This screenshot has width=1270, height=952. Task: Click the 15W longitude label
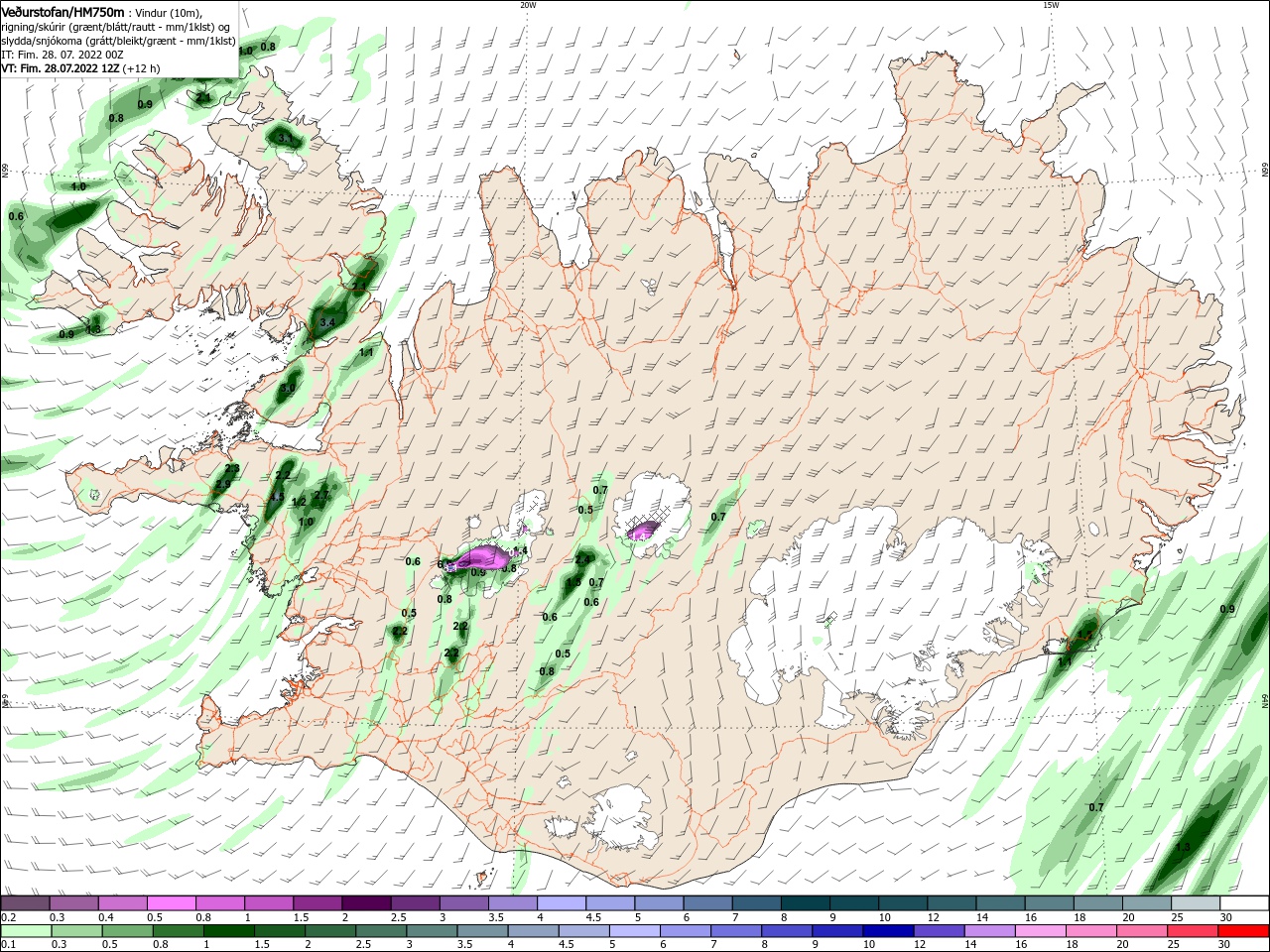click(1050, 5)
